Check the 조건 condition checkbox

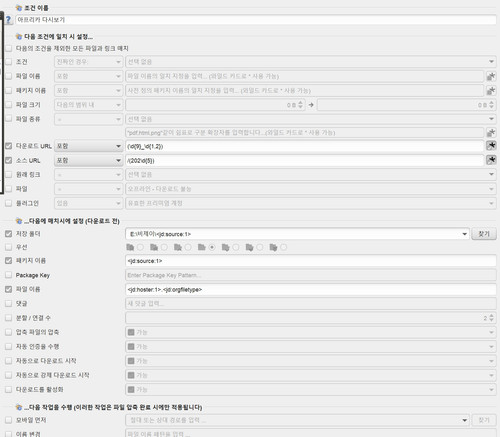pyautogui.click(x=9, y=62)
